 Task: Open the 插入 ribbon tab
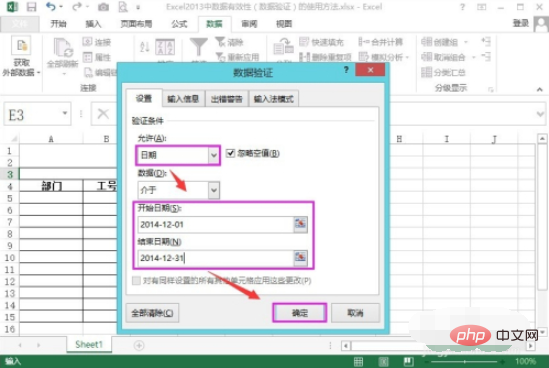coord(93,24)
